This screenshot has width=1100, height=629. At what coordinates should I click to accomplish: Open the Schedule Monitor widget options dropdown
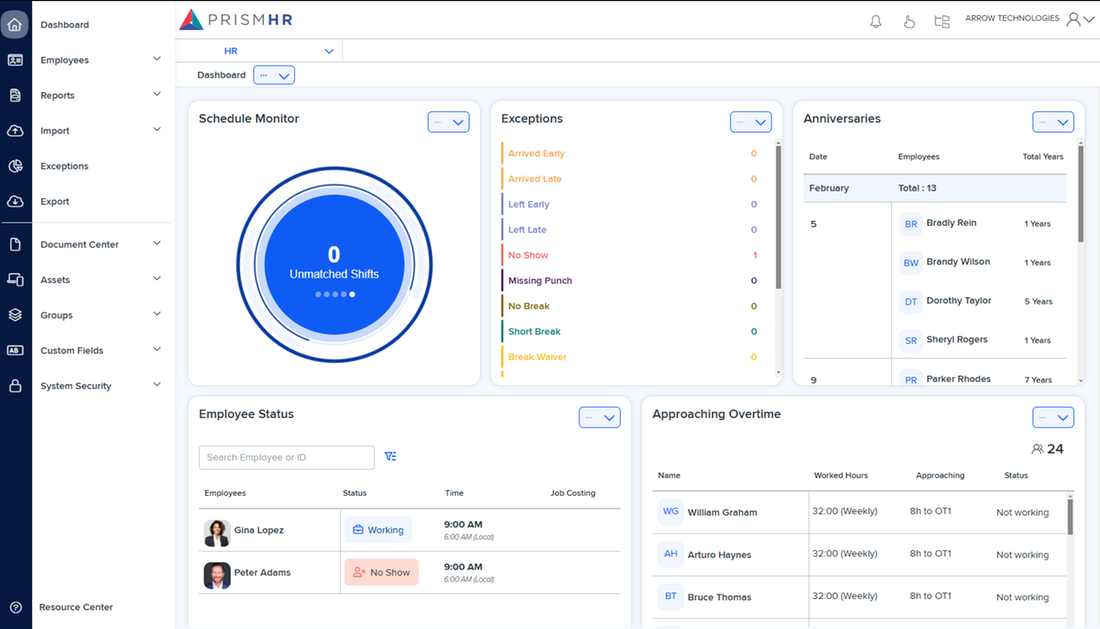(x=448, y=121)
